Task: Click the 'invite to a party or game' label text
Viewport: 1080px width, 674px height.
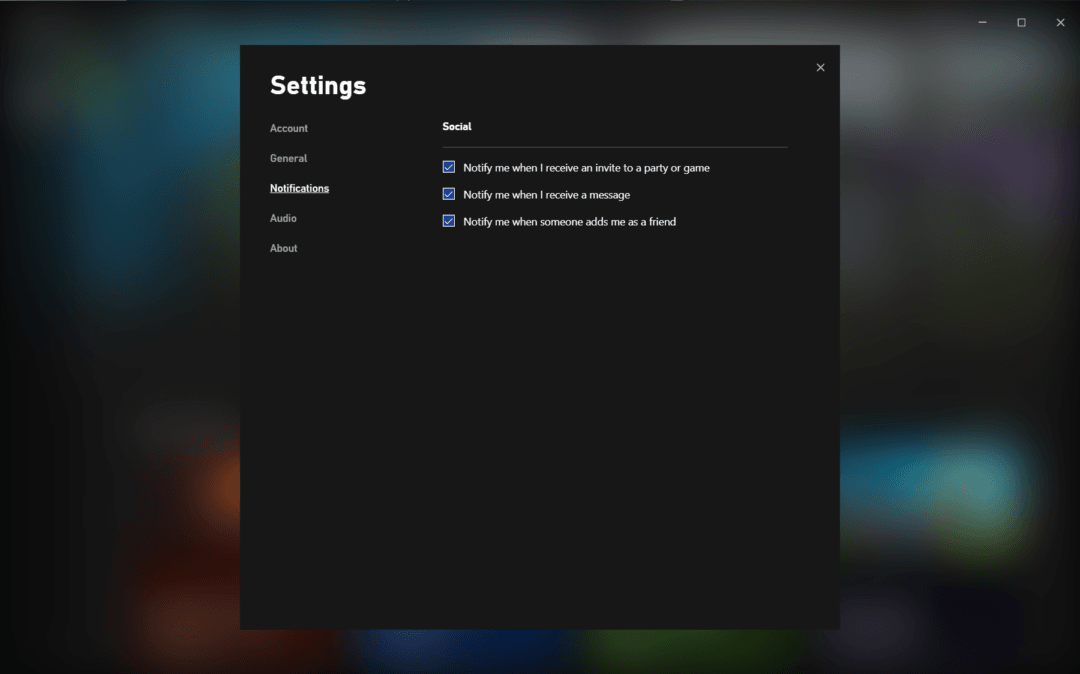Action: tap(586, 168)
